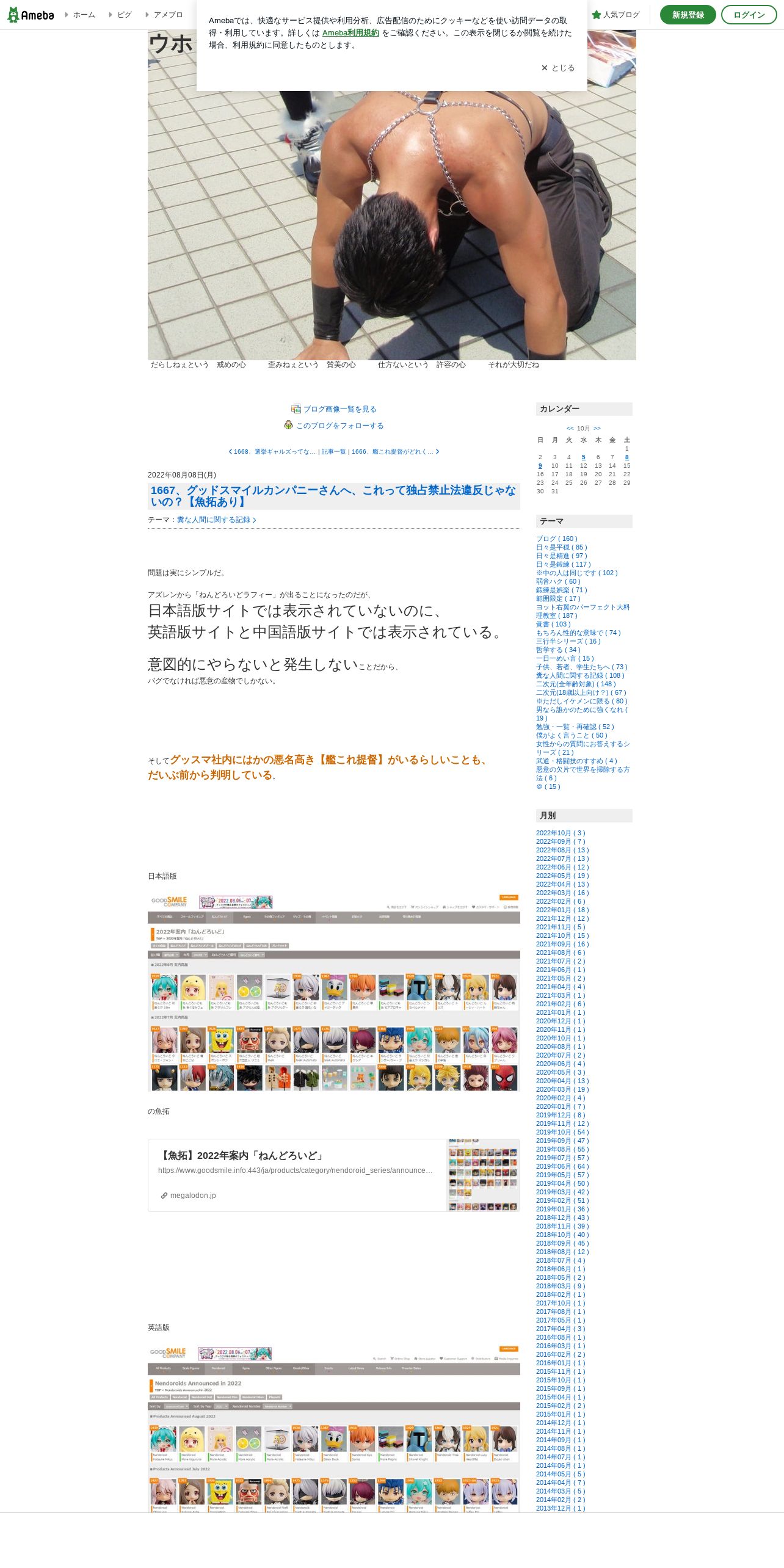
Task: Open archive 2019年06月 ( 64 )
Action: click(562, 1166)
